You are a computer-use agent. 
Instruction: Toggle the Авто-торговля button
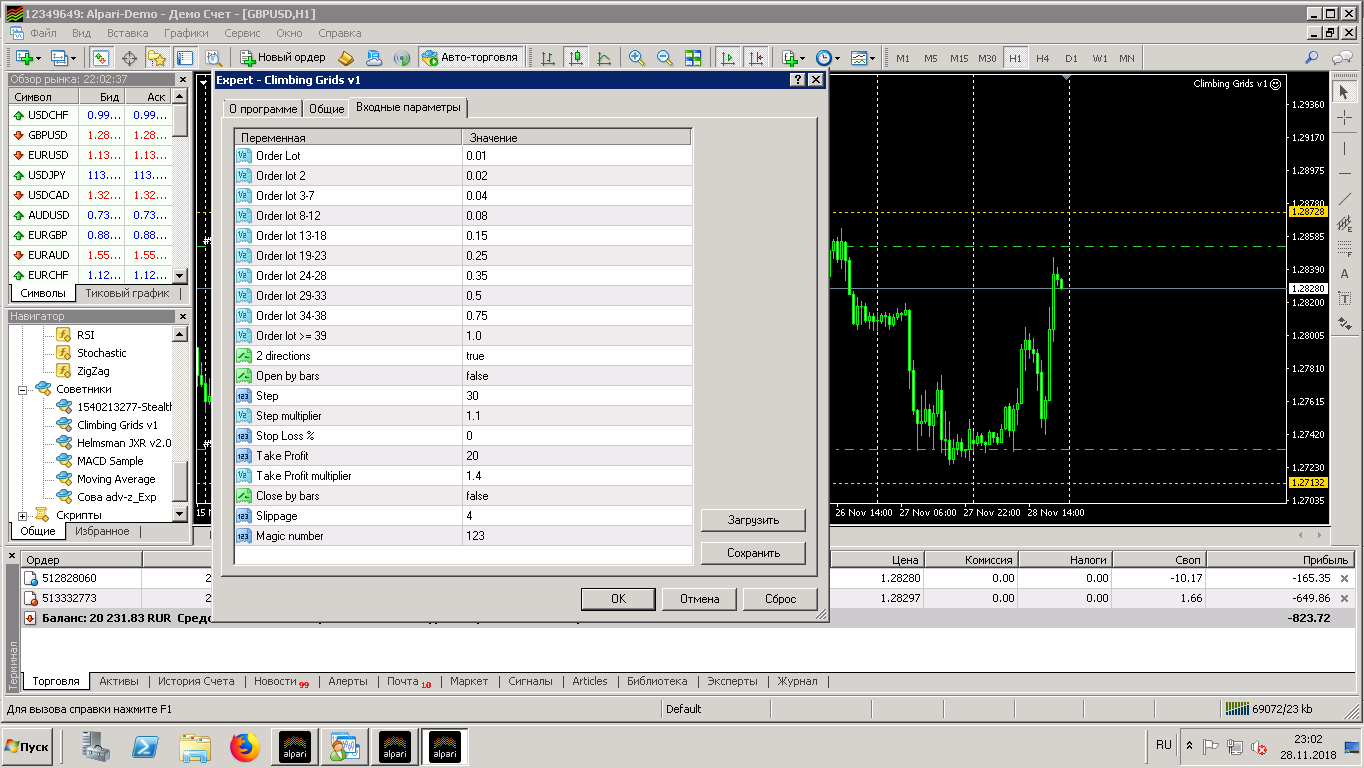(x=470, y=58)
